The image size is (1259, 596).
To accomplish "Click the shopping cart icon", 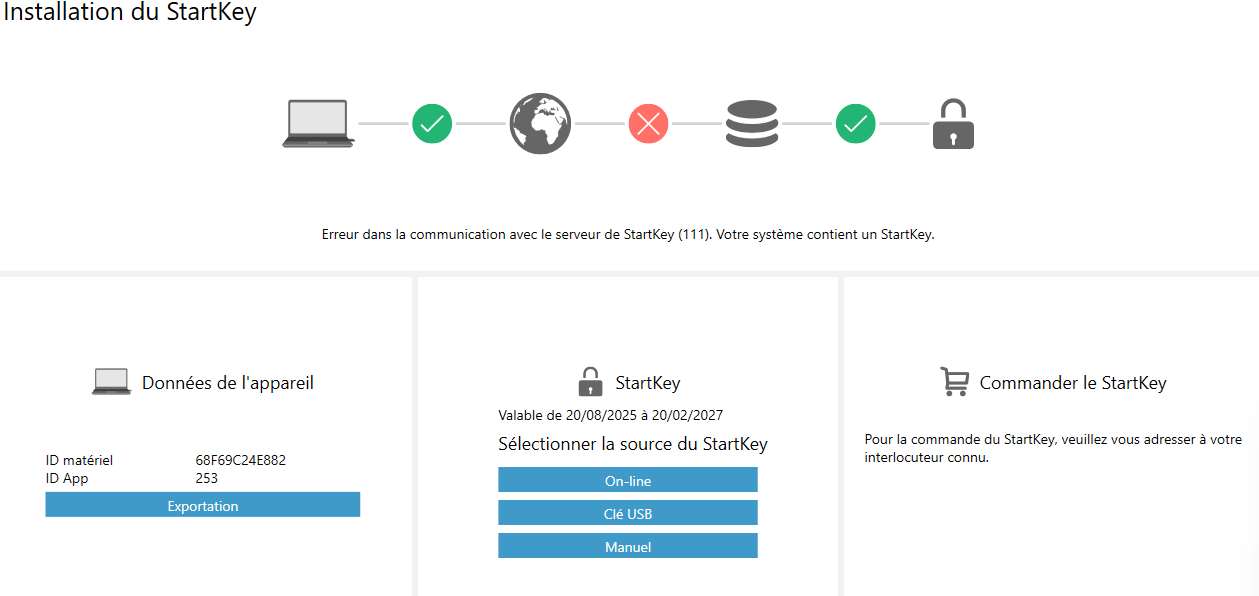I will point(955,381).
